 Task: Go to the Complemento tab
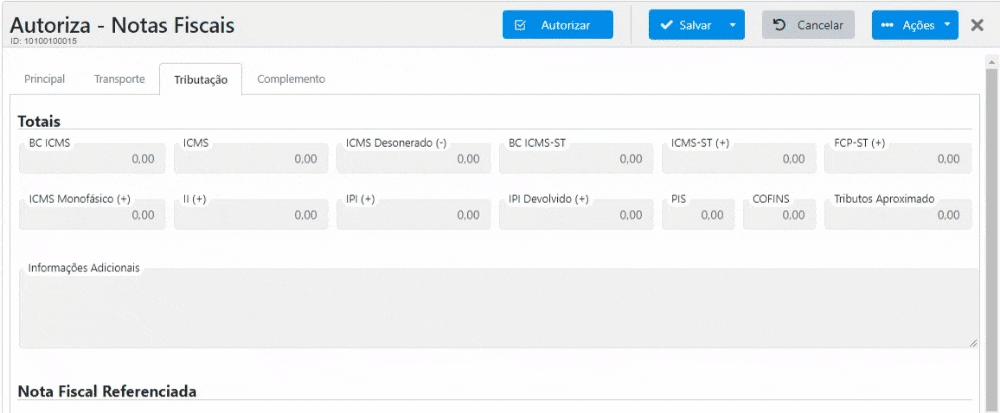coord(291,79)
